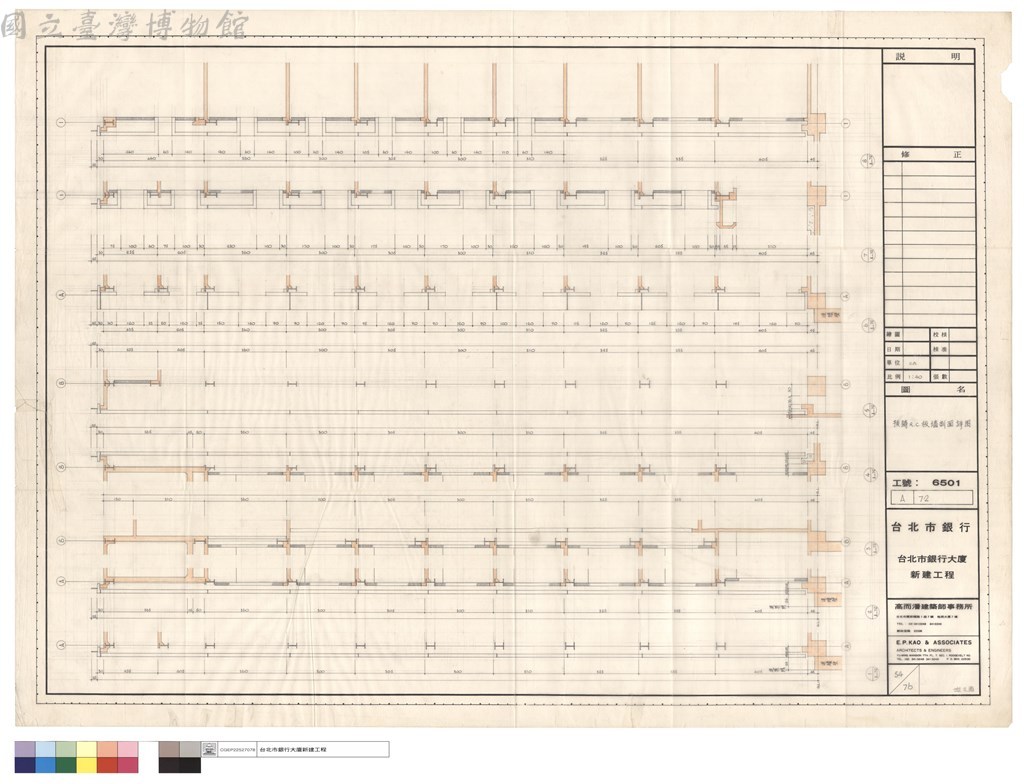Click the 說明 header cell
1024x784 pixels.
929,57
